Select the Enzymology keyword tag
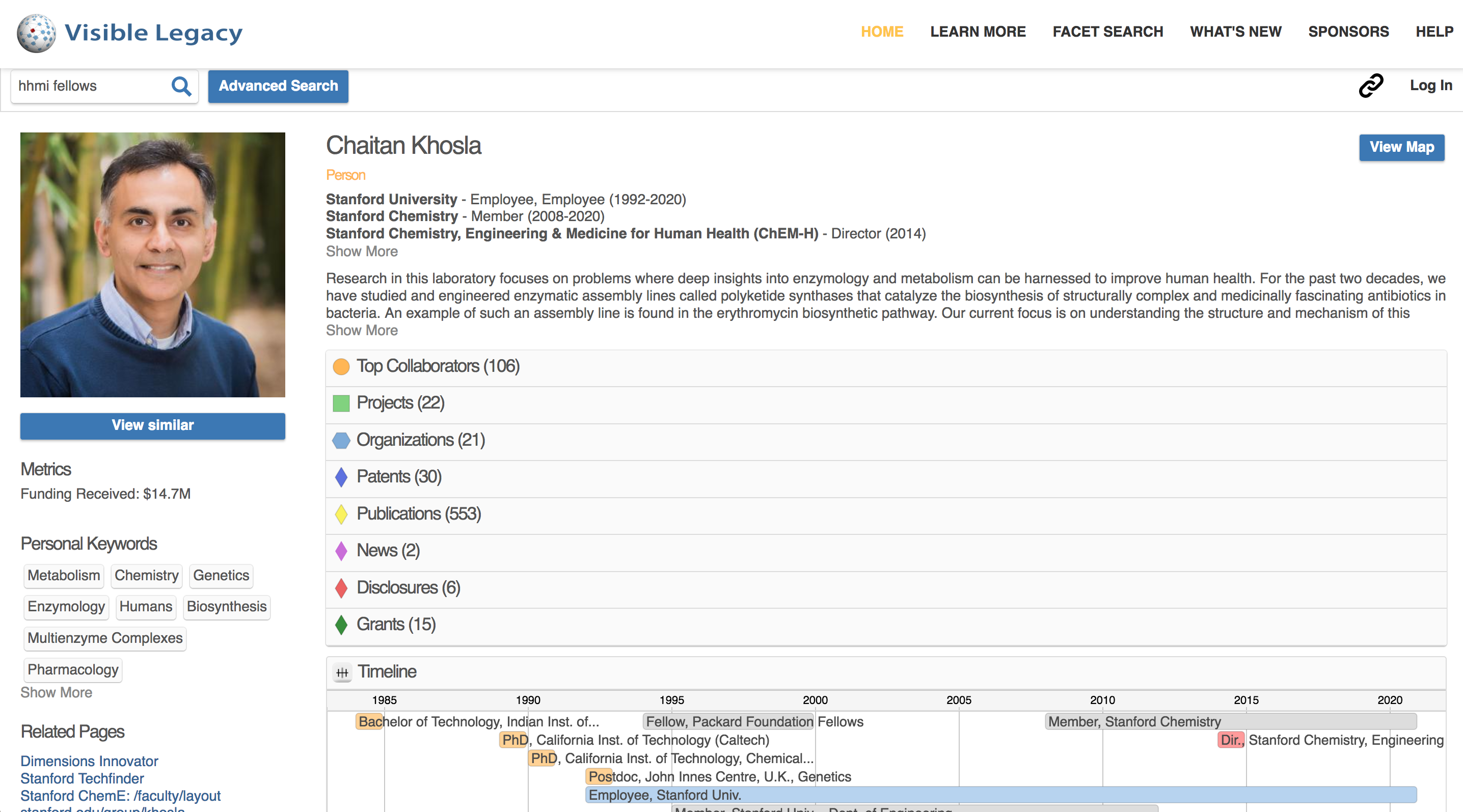Viewport: 1463px width, 812px height. 66,607
